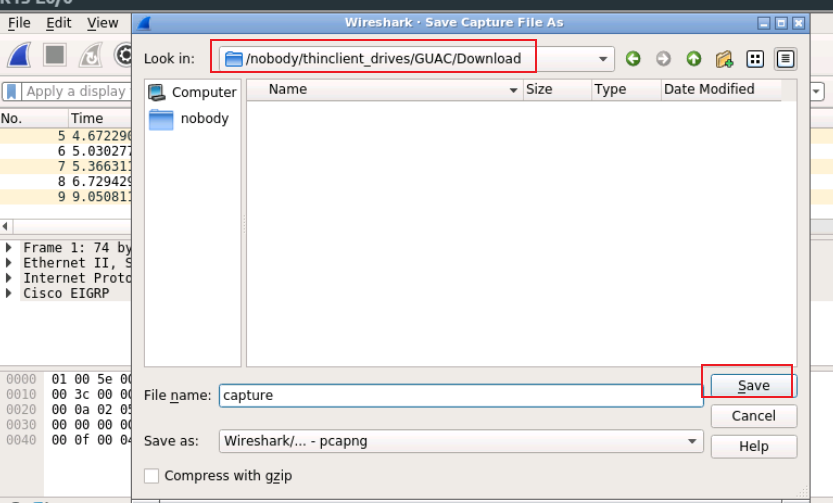Click the display filter bookmark icon
Screen dimensions: 833x503
(x=12, y=91)
